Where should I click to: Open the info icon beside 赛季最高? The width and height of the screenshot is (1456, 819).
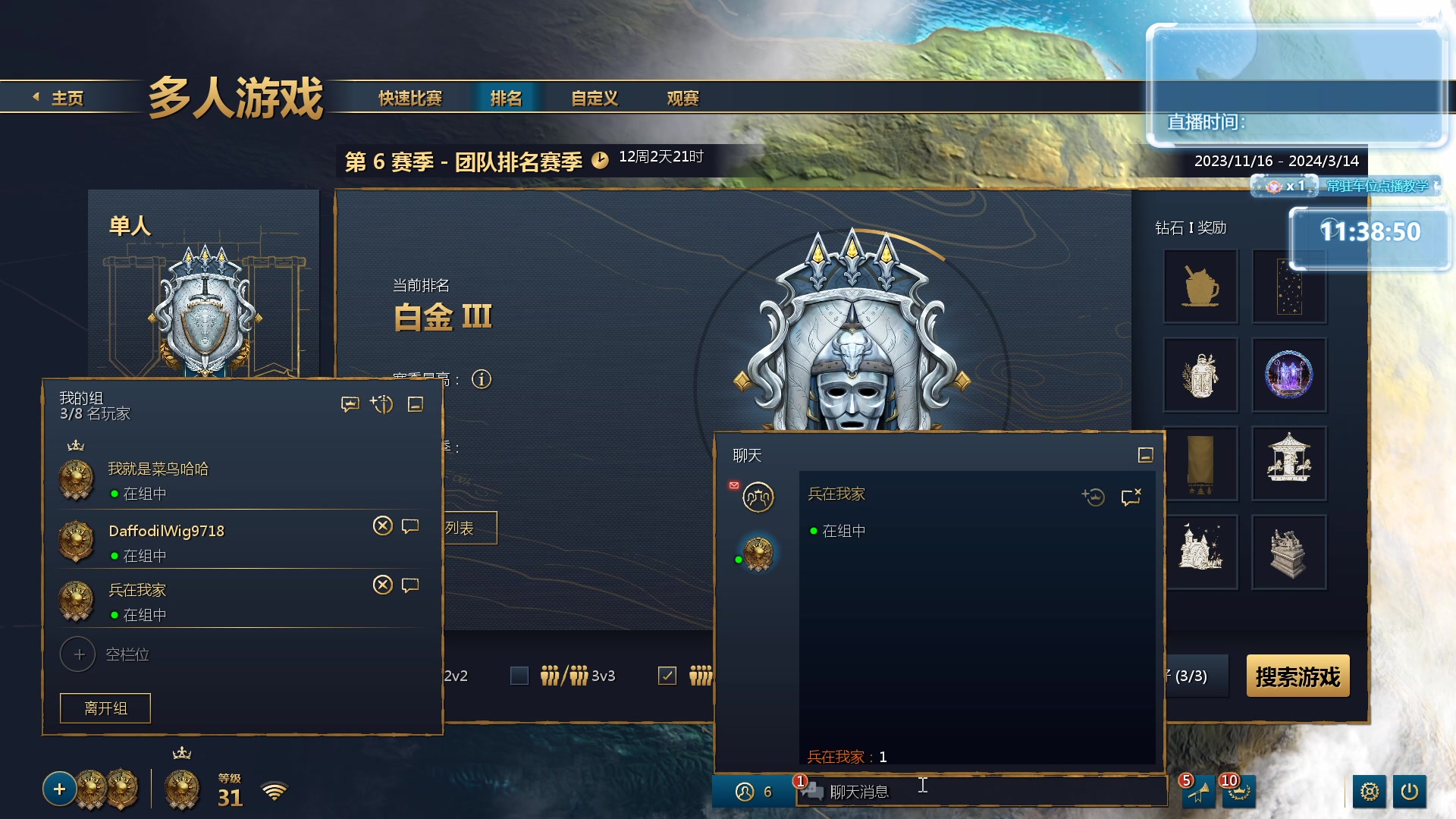click(x=482, y=379)
